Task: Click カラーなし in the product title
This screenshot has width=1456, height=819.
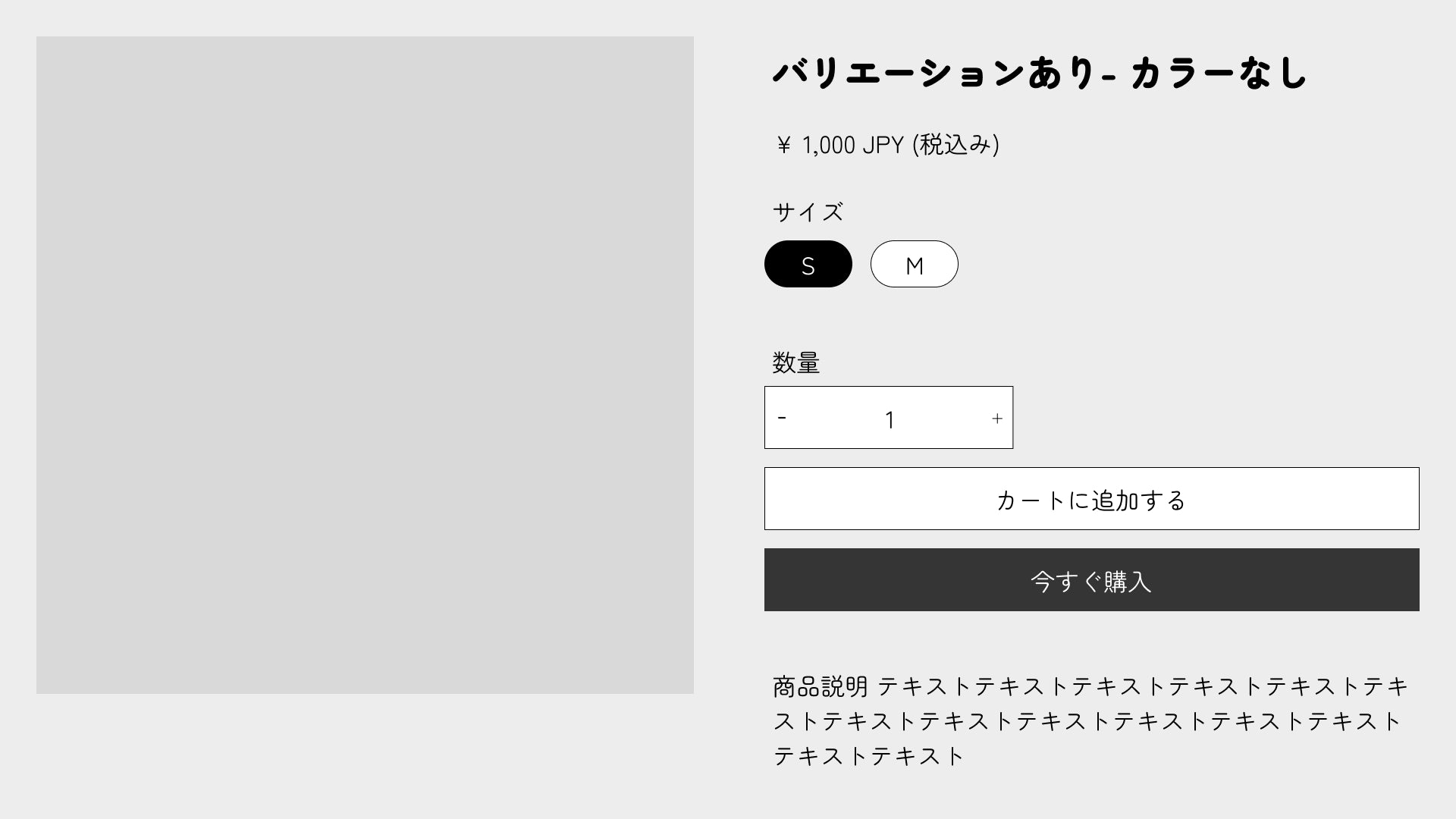Action: (1219, 74)
